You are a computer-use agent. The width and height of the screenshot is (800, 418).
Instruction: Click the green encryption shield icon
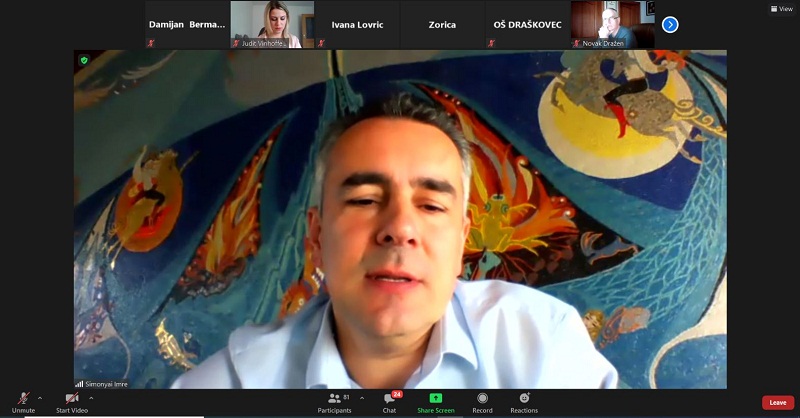pyautogui.click(x=84, y=60)
